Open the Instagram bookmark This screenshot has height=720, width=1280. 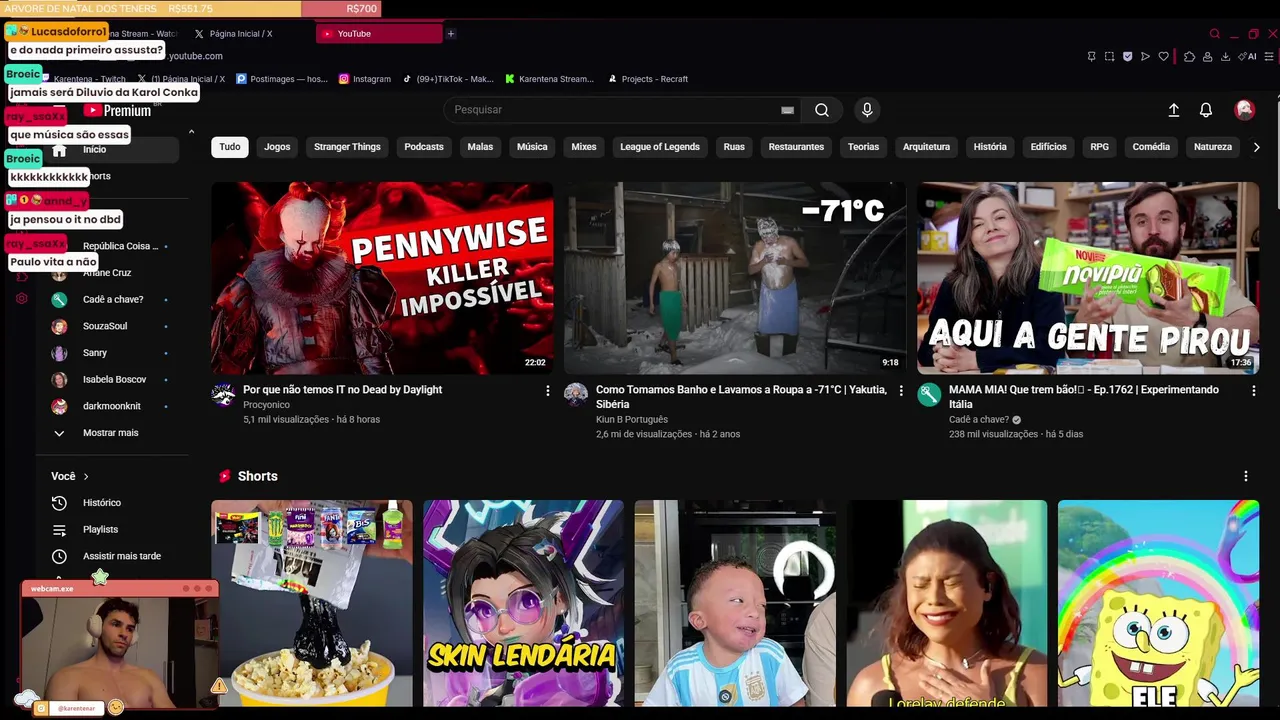[365, 79]
